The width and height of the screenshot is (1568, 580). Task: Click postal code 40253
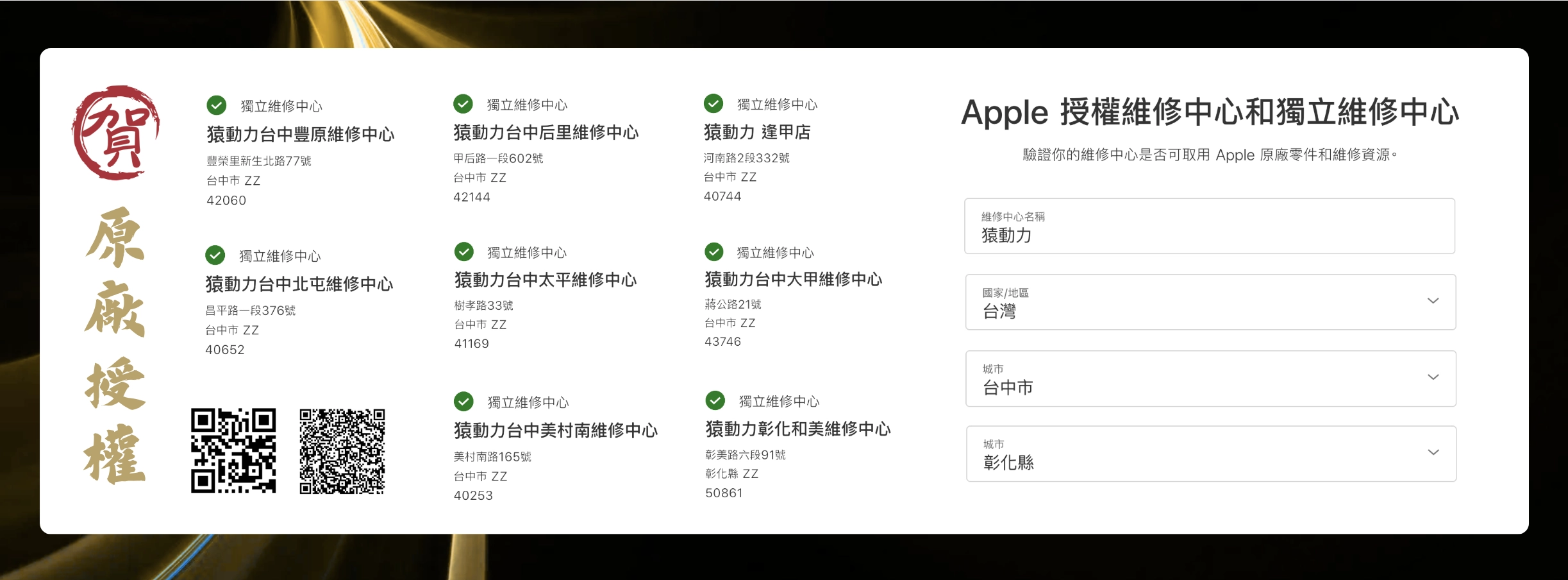pos(473,495)
